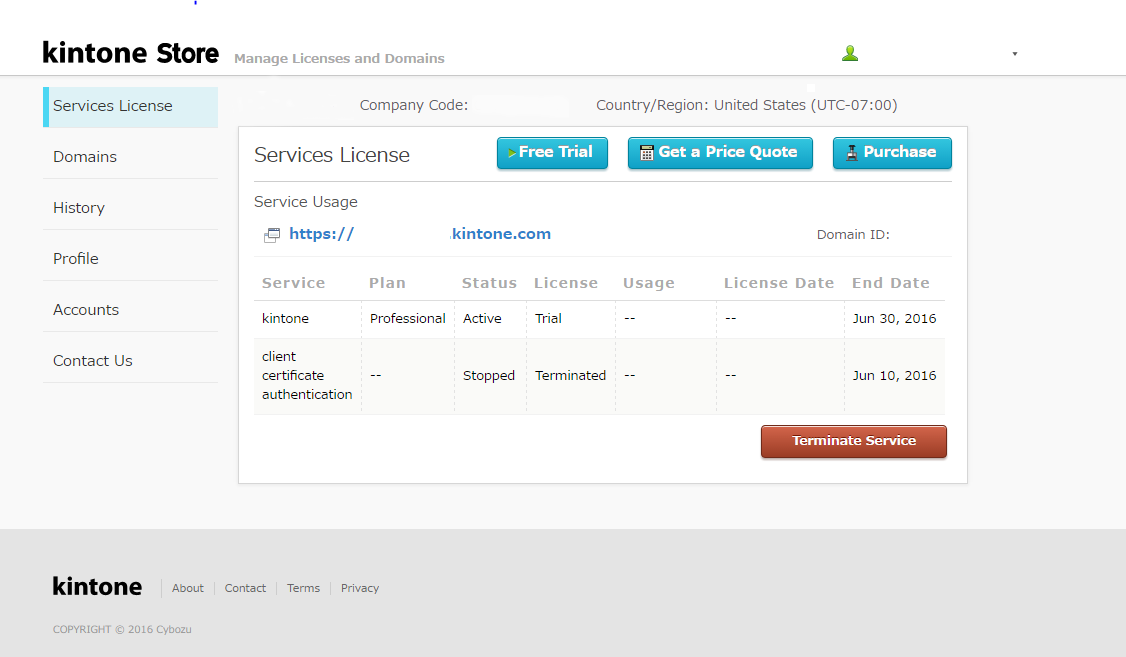
Task: Click the Jun 30, 2016 end date
Action: coord(894,318)
